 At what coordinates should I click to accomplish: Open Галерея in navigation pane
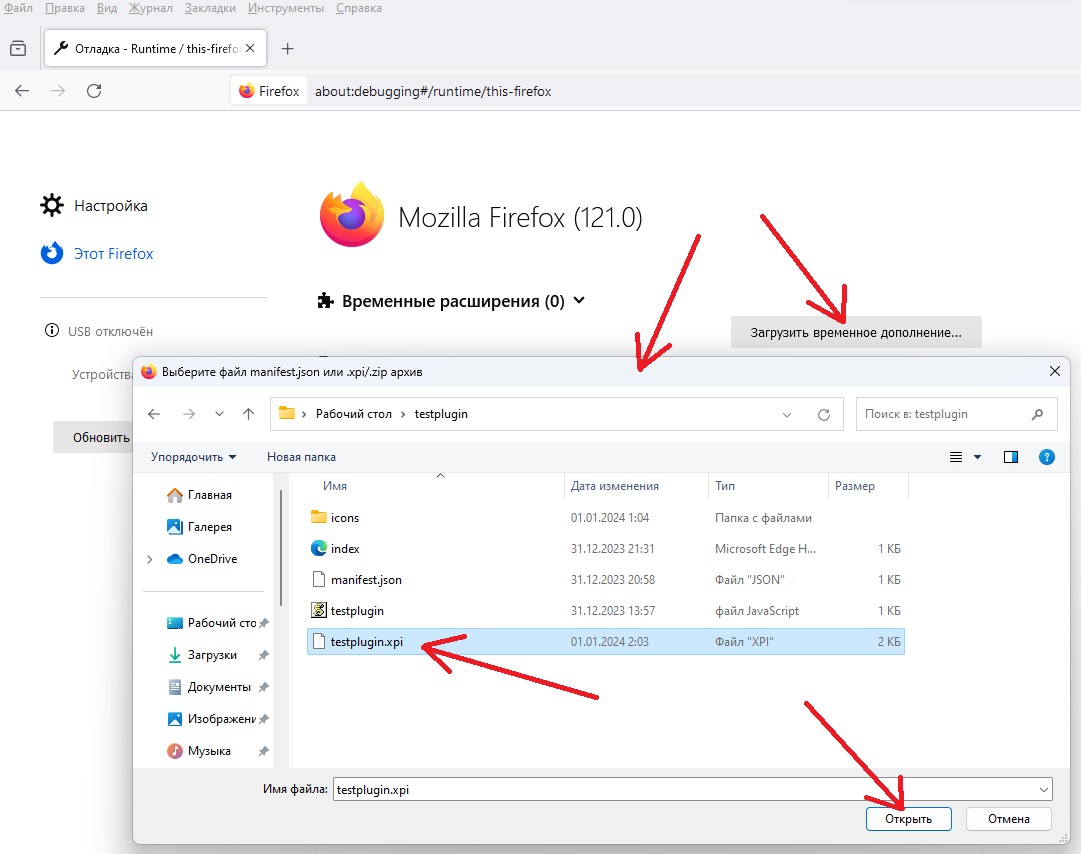click(x=200, y=527)
